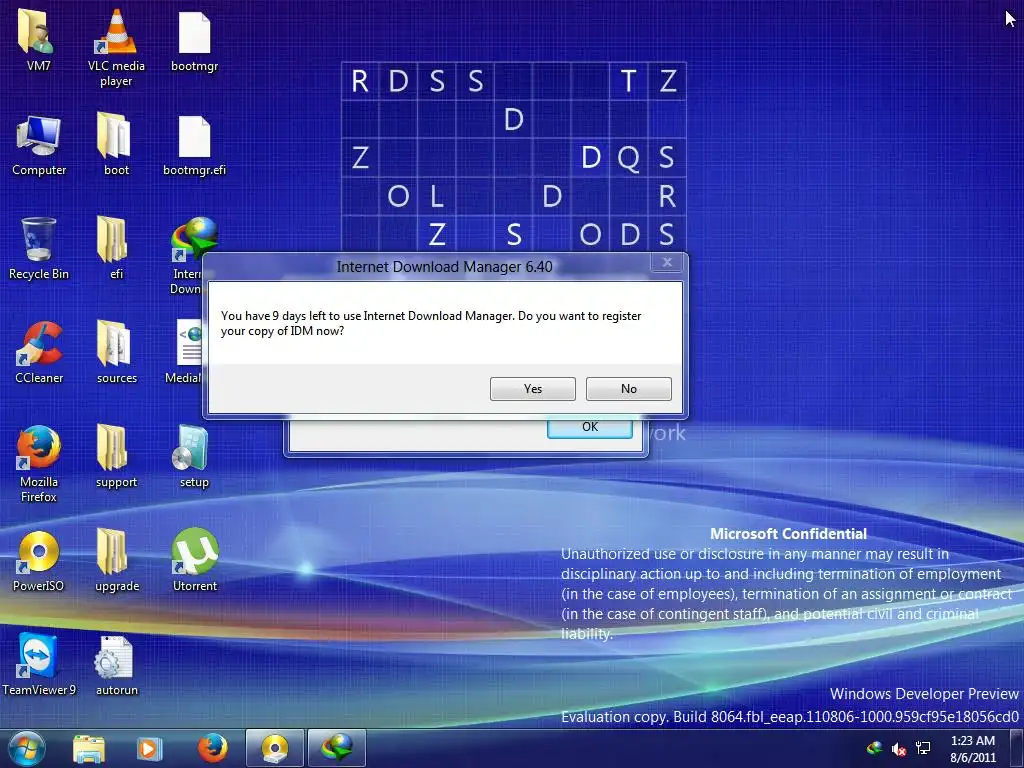Launch Mozilla Firefox desktop shortcut
This screenshot has width=1024, height=768.
point(39,464)
